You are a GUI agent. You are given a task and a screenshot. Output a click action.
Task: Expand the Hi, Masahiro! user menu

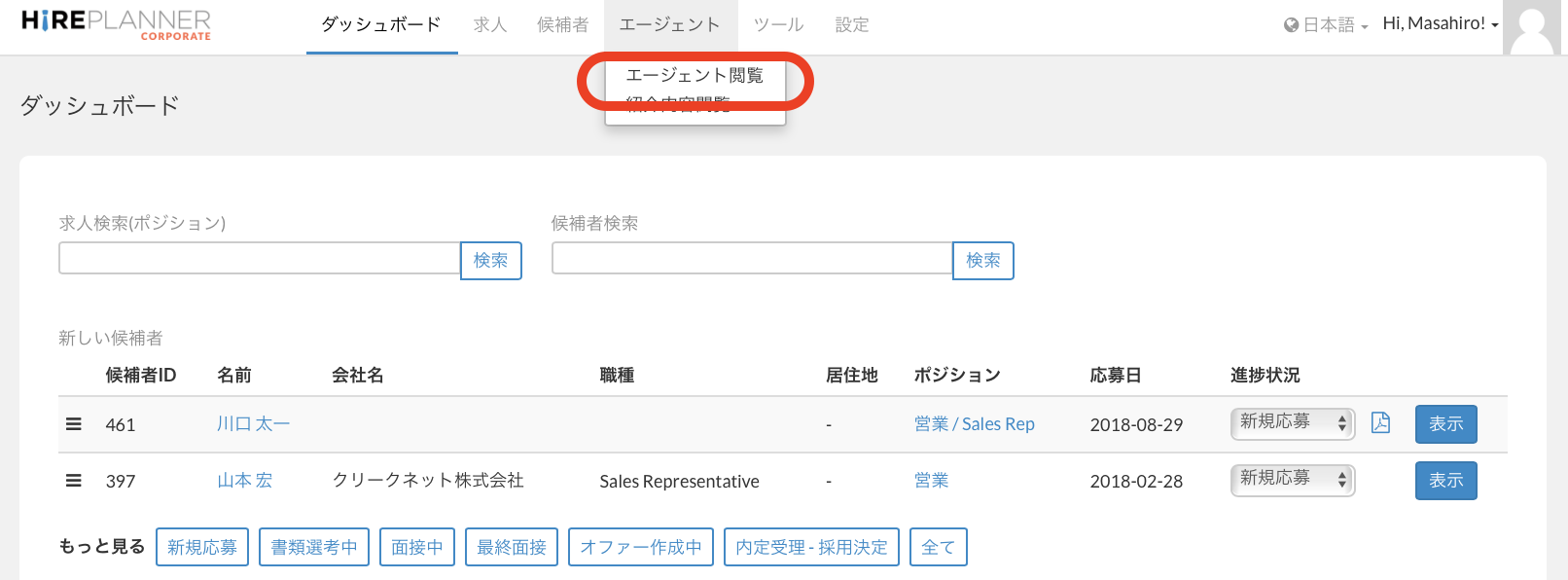tap(1440, 24)
